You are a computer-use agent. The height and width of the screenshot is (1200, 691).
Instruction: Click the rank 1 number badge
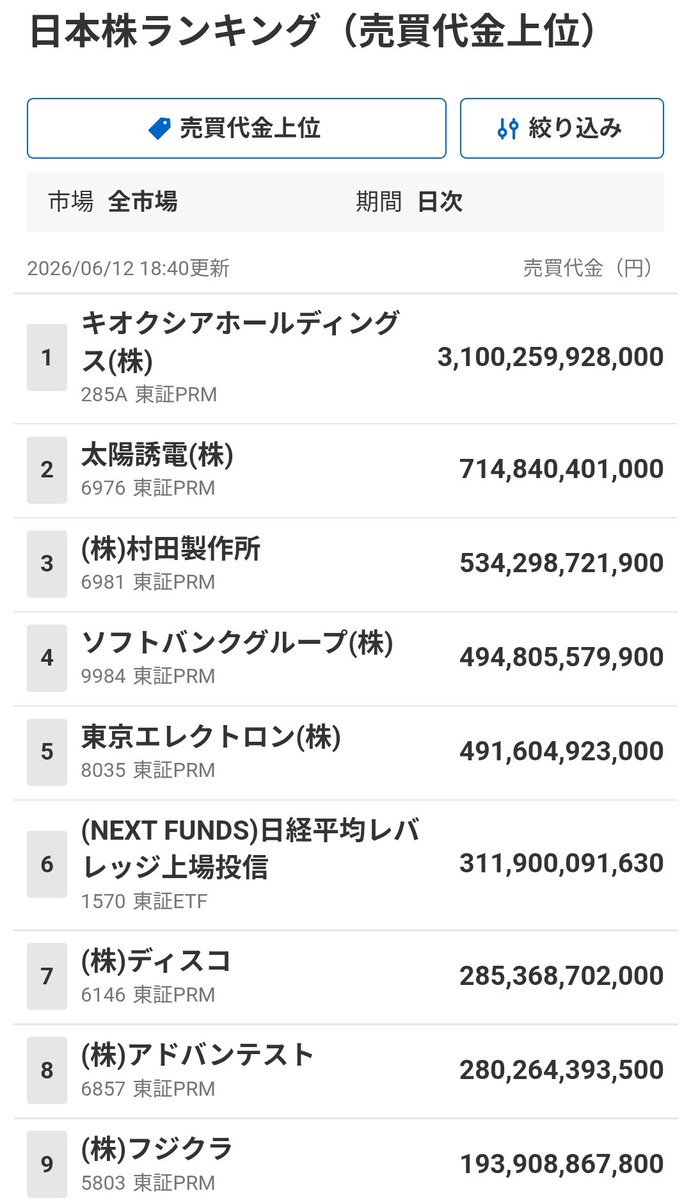click(47, 357)
